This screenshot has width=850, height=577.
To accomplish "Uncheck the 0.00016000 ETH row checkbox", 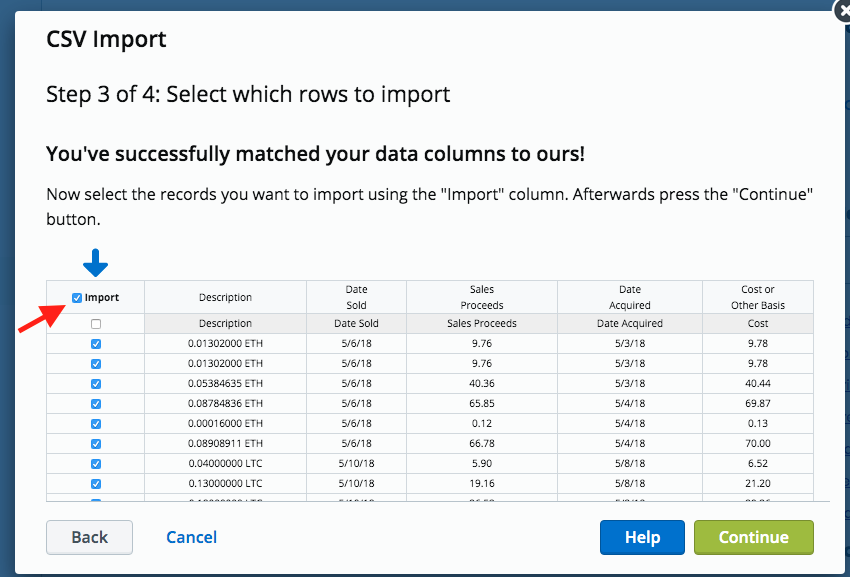I will pyautogui.click(x=96, y=424).
